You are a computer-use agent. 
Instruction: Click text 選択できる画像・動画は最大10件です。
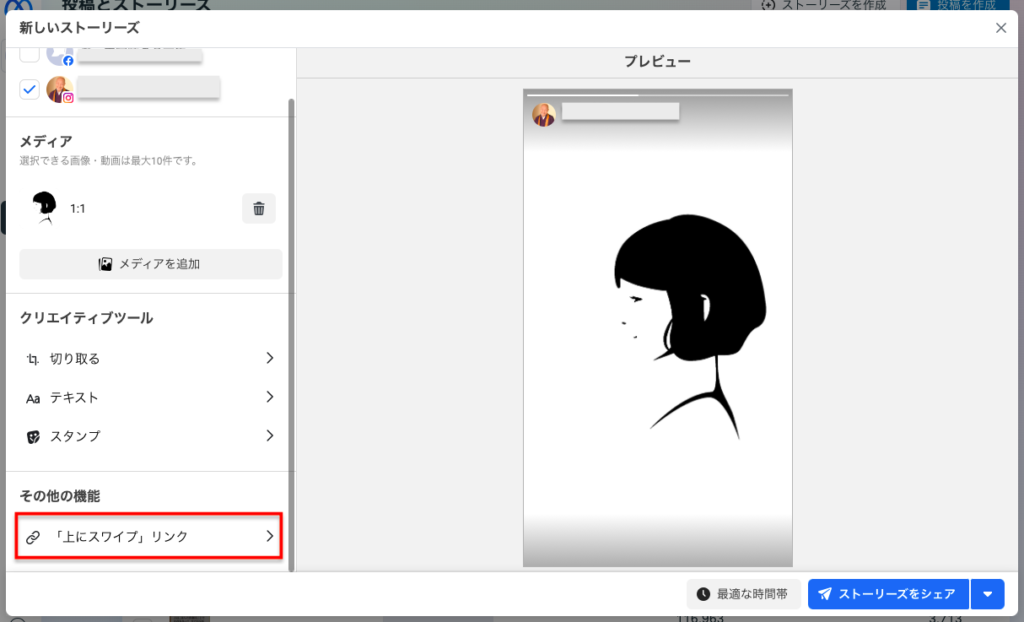110,161
